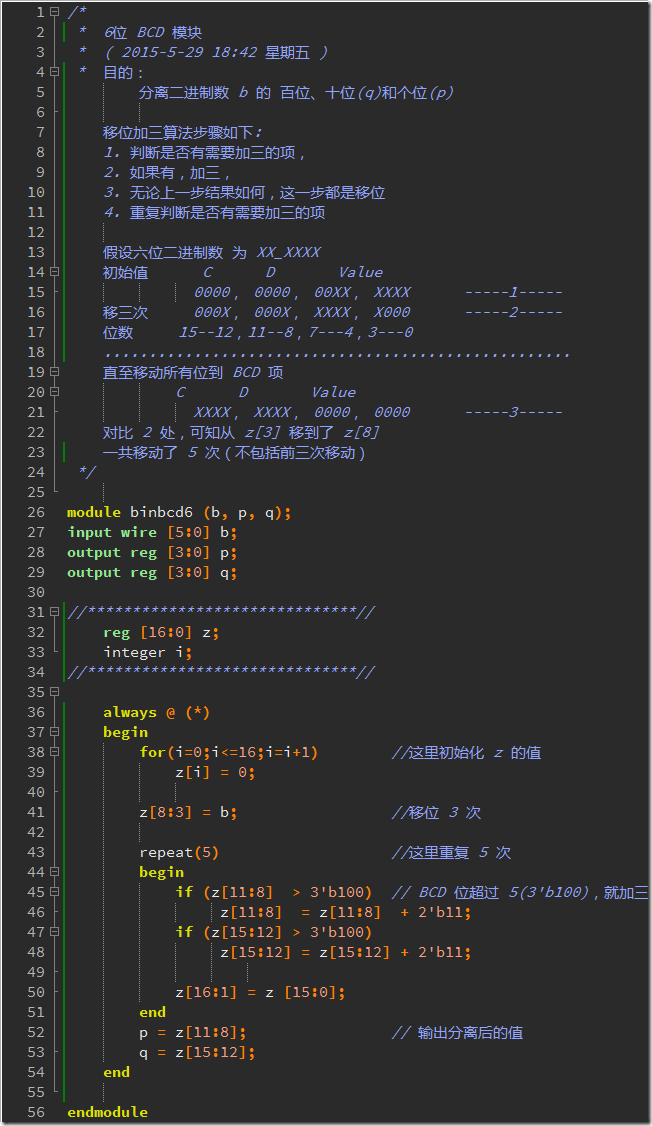This screenshot has height=1126, width=652.
Task: Click the comment line '移位加三算法步骤如下:'
Action: pos(183,132)
